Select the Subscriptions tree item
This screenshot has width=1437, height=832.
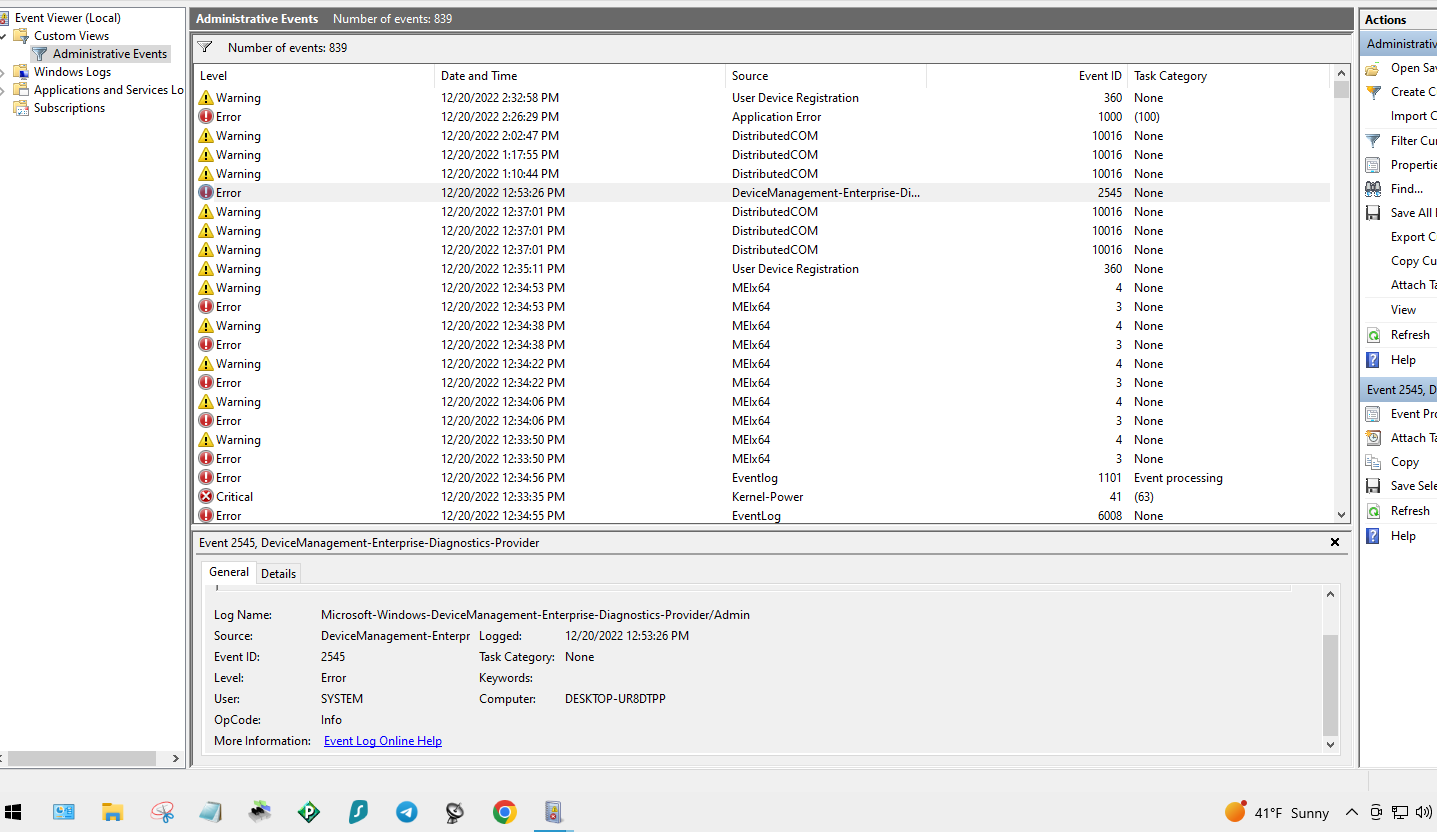click(x=69, y=108)
